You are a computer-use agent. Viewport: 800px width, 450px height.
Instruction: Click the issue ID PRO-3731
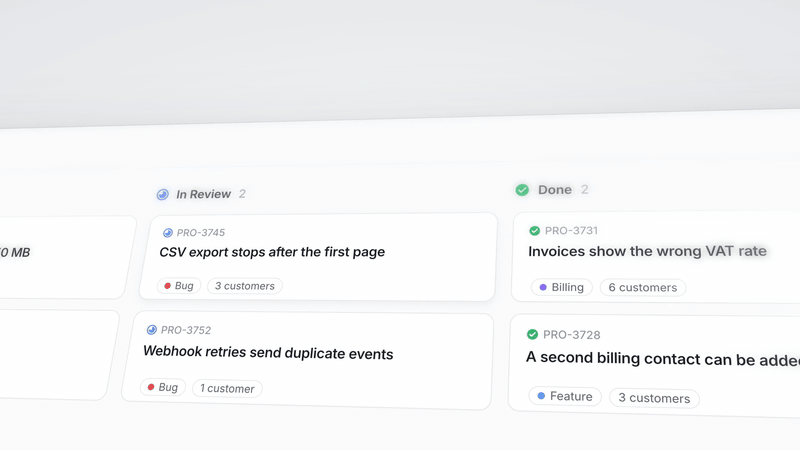[571, 231]
